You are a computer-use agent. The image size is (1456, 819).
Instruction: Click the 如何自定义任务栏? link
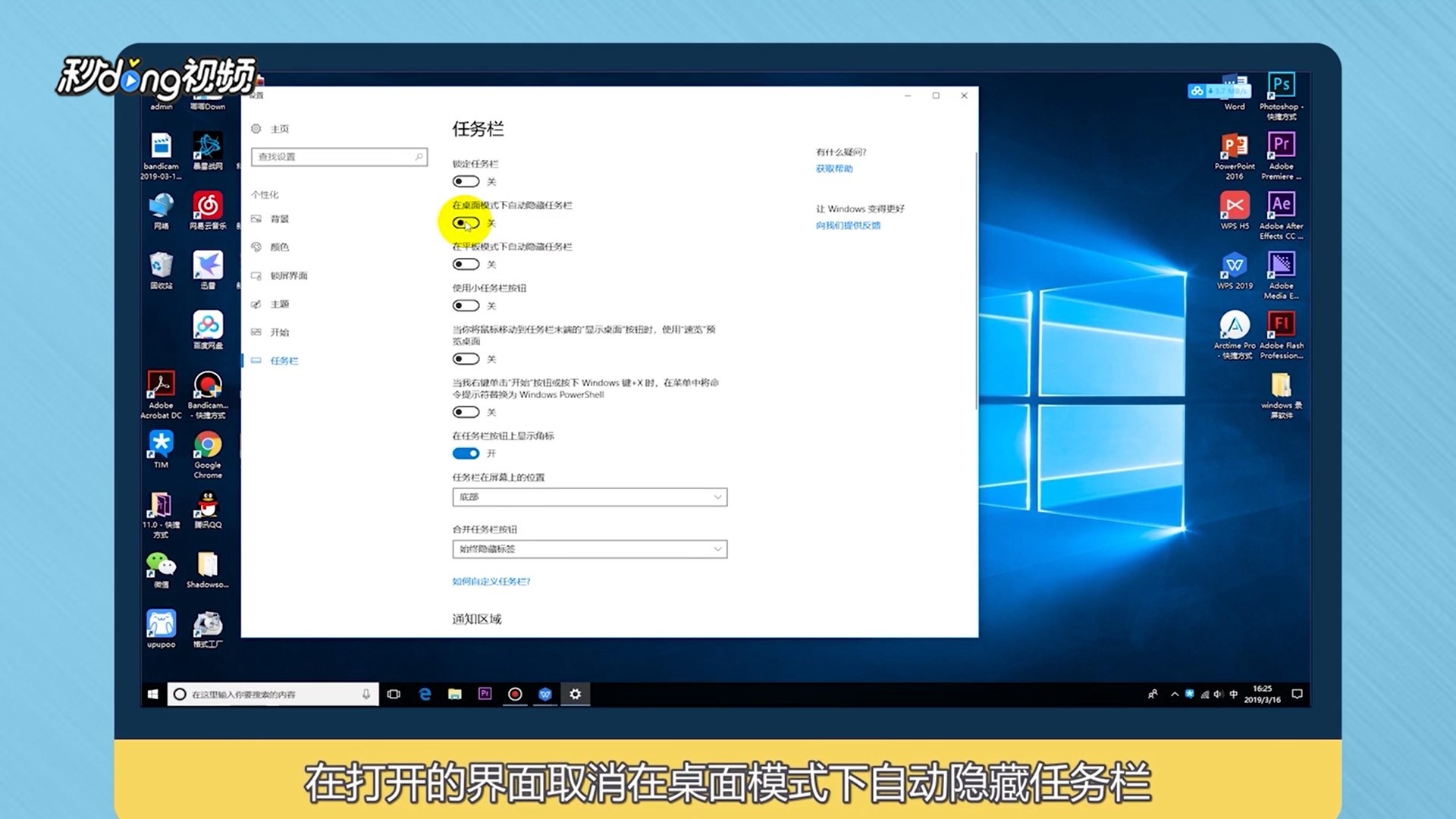tap(491, 582)
